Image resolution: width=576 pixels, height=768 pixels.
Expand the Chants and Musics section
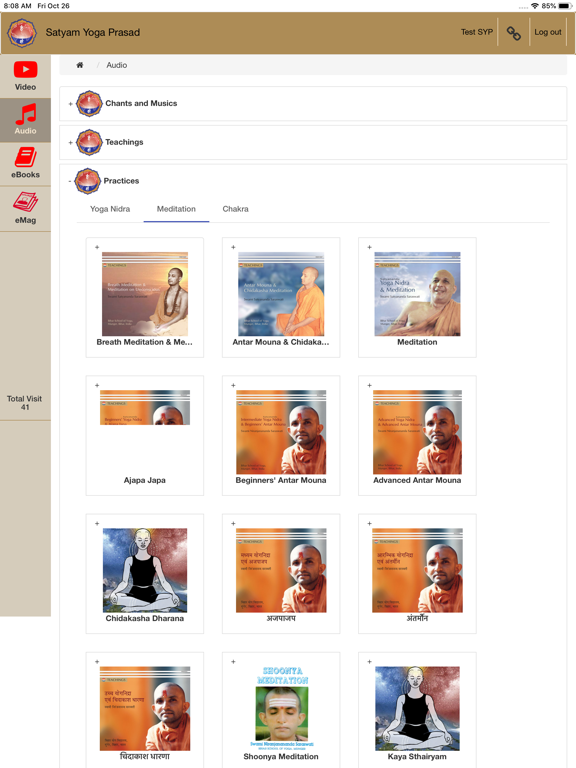[x=71, y=104]
